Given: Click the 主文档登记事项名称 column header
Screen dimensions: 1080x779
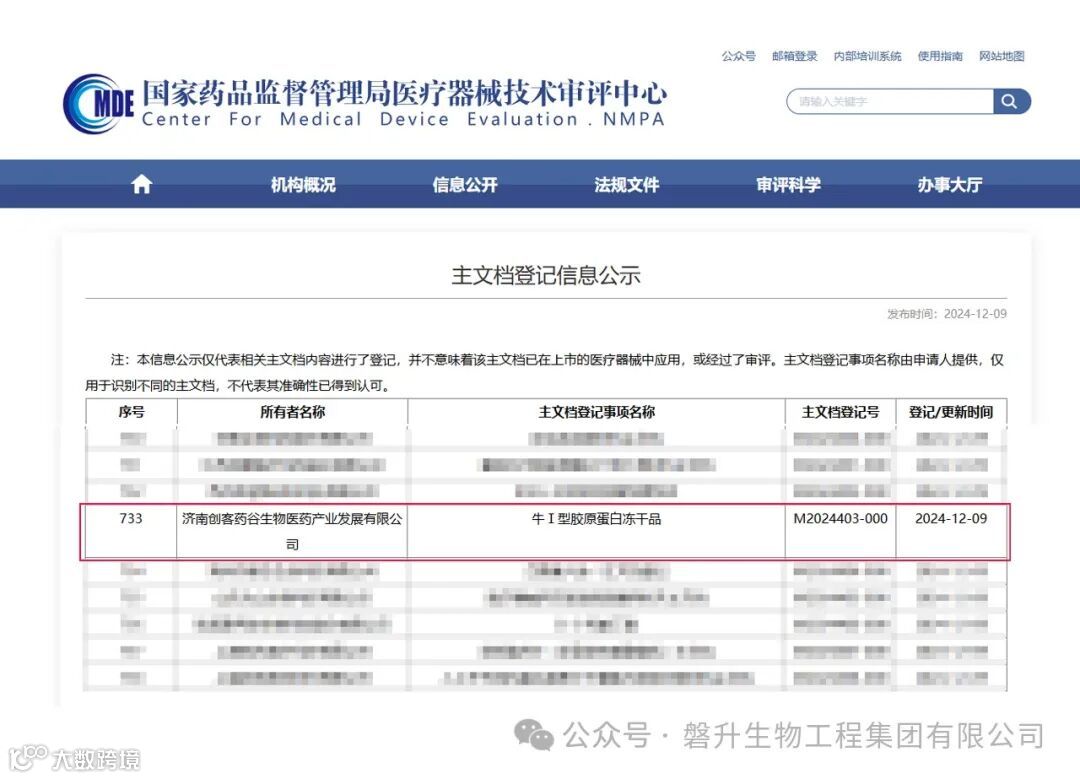Looking at the screenshot, I should click(596, 412).
